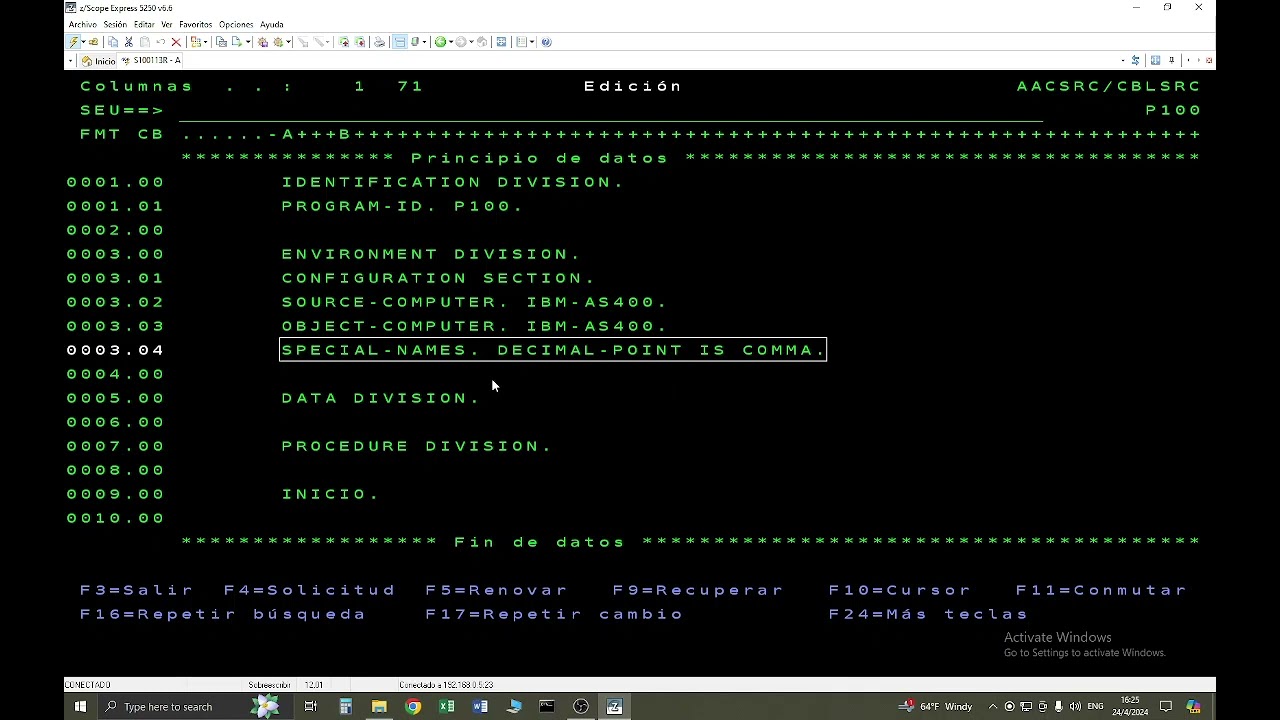
Task: Click the F4=Solicitud function key
Action: click(x=310, y=590)
